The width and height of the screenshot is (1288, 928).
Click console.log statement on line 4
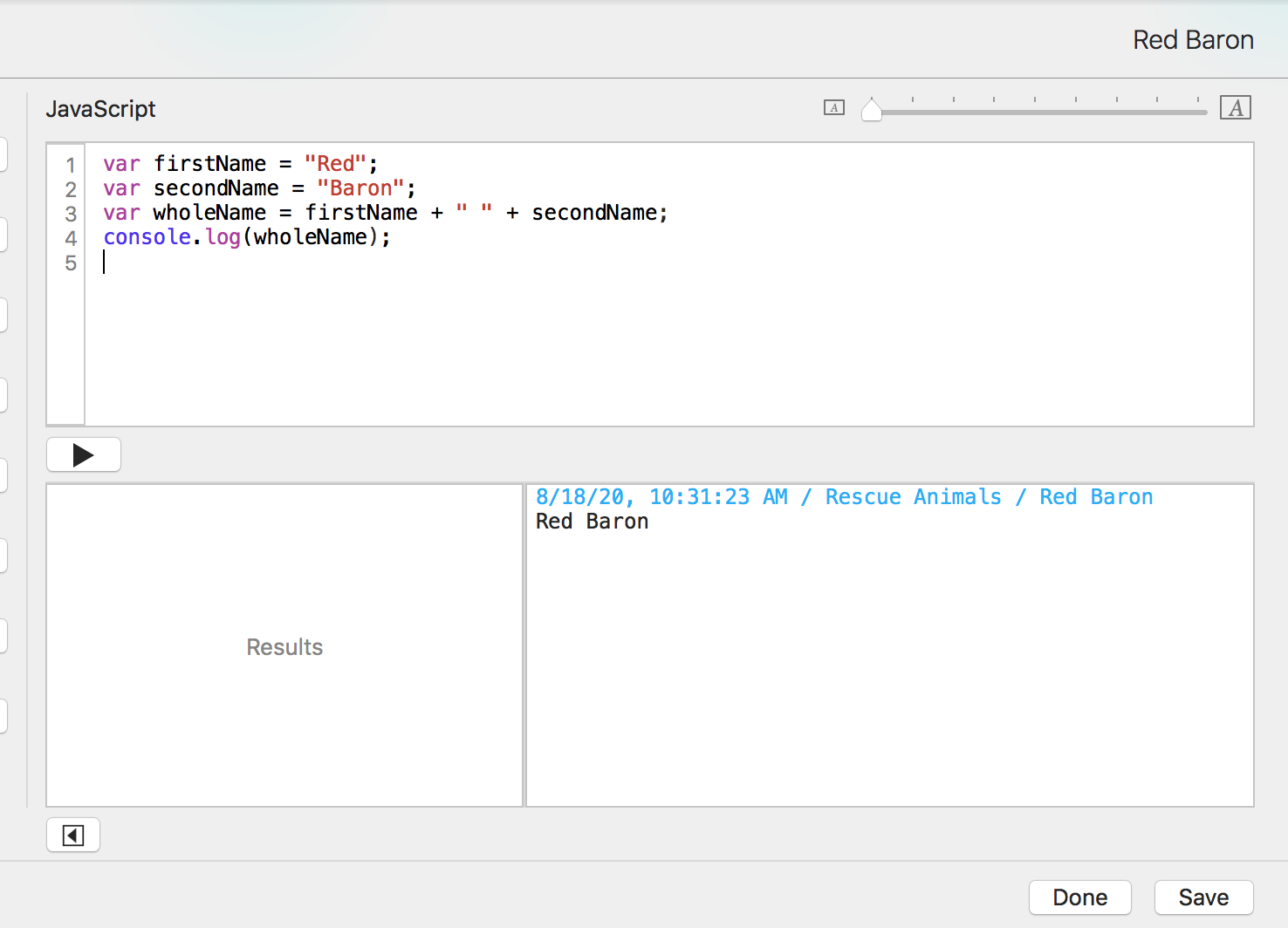[x=247, y=237]
